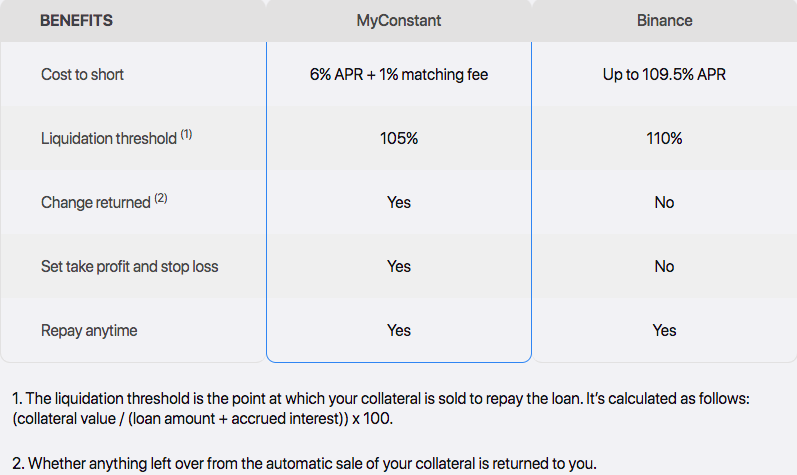Click the Liquidation threshold footnote (1) marker

(x=186, y=135)
